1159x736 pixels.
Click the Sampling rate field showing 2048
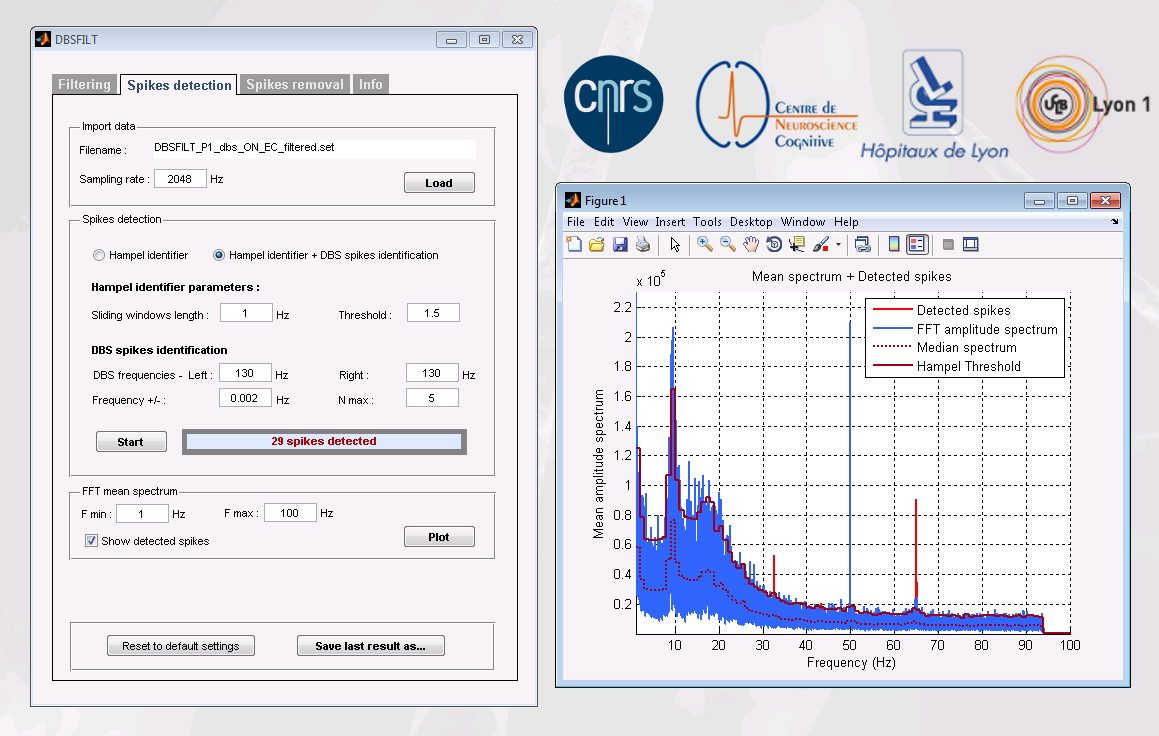(180, 179)
